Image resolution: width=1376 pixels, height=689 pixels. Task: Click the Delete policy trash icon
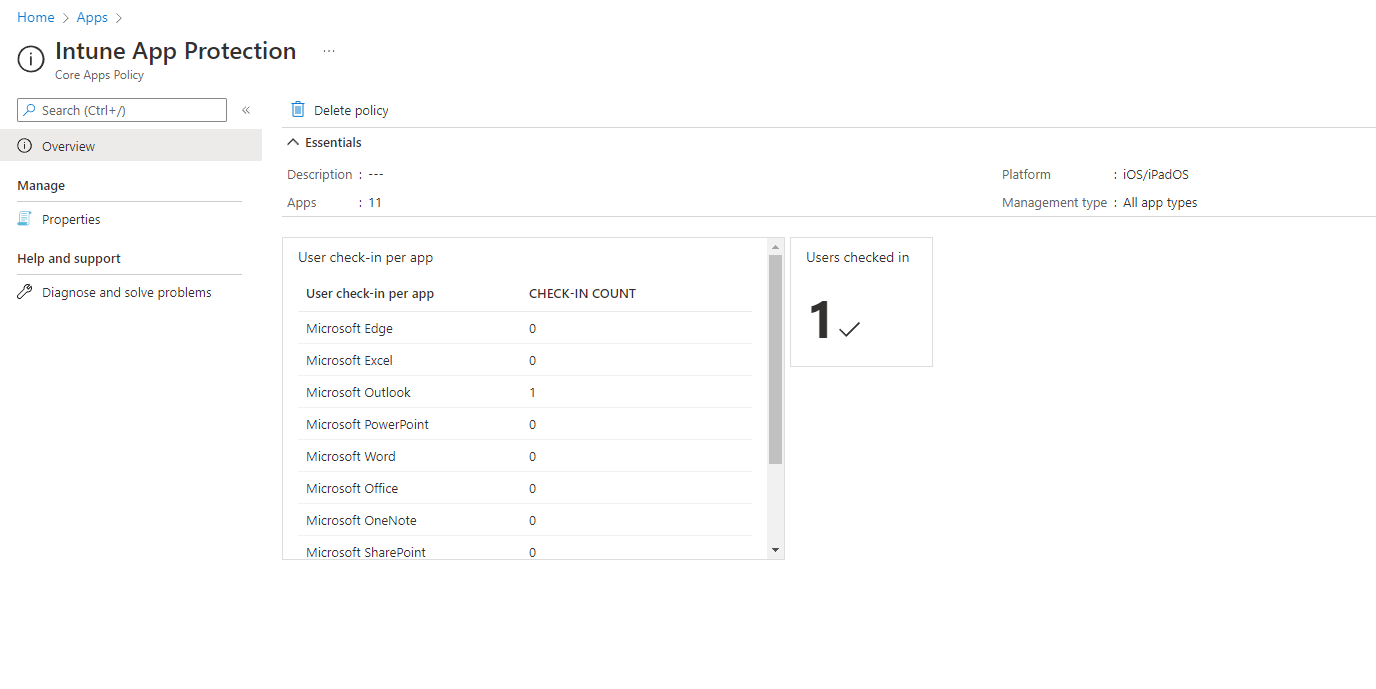coord(298,110)
